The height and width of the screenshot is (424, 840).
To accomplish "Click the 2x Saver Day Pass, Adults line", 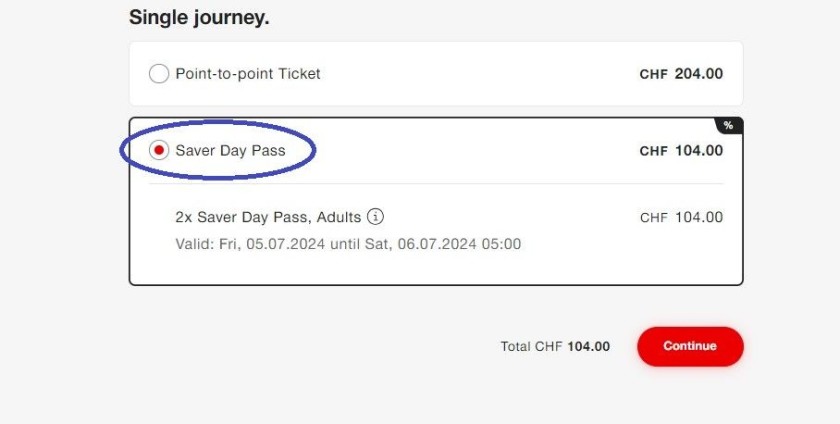I will [x=268, y=217].
